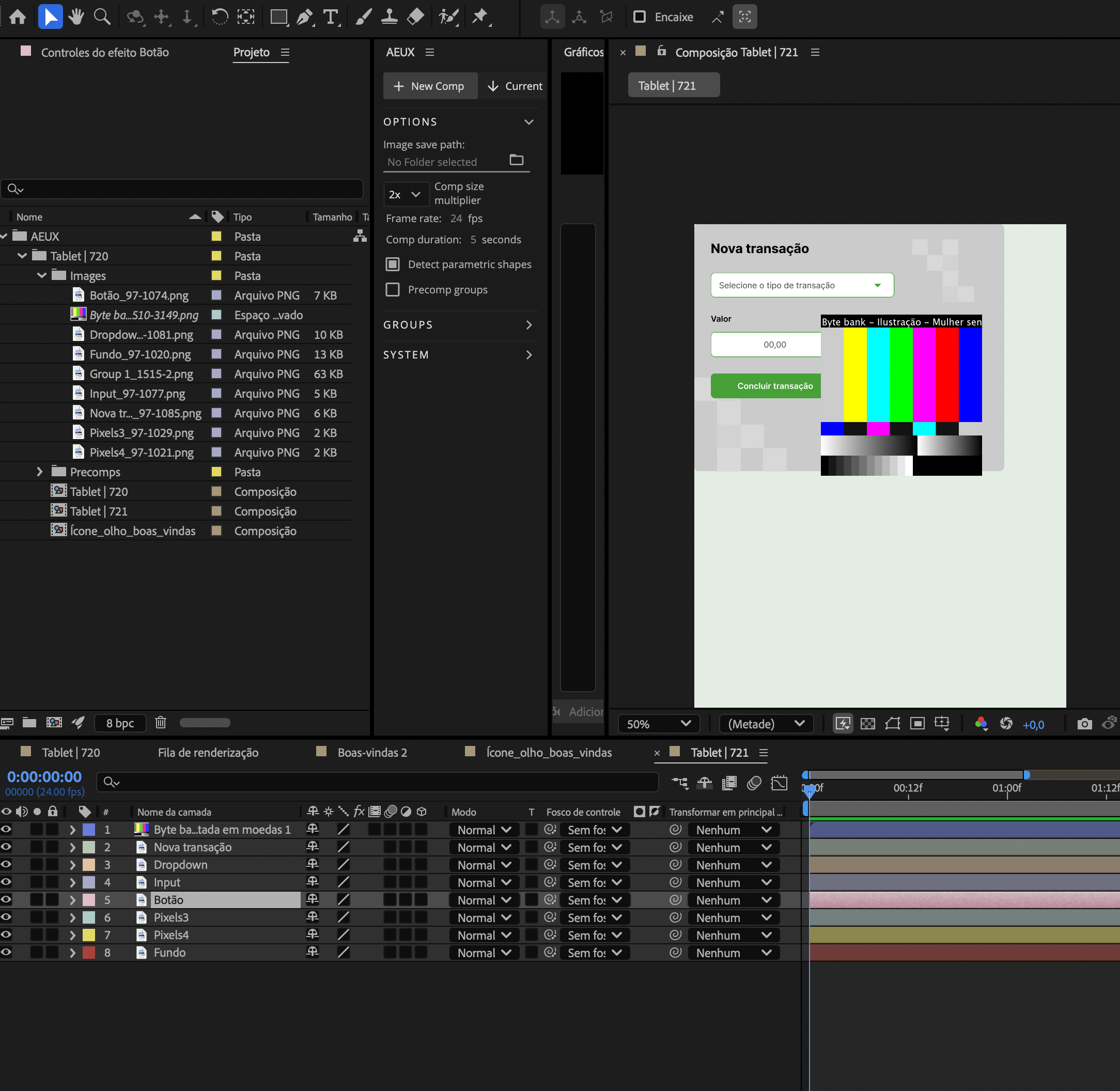Screen dimensions: 1120x1091
Task: Delete selected project item with trash
Action: click(161, 723)
